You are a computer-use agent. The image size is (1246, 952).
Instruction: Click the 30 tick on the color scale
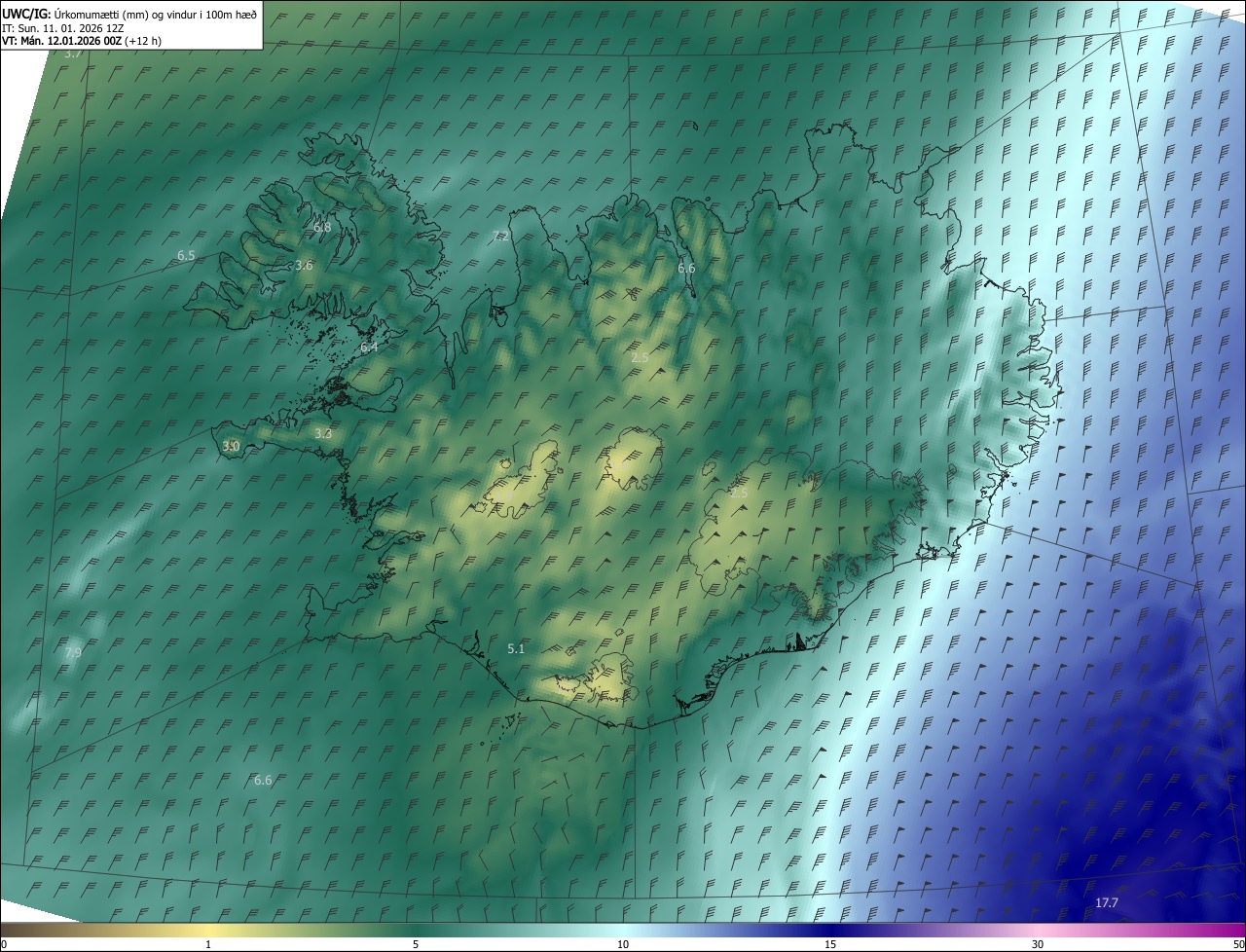click(1038, 944)
